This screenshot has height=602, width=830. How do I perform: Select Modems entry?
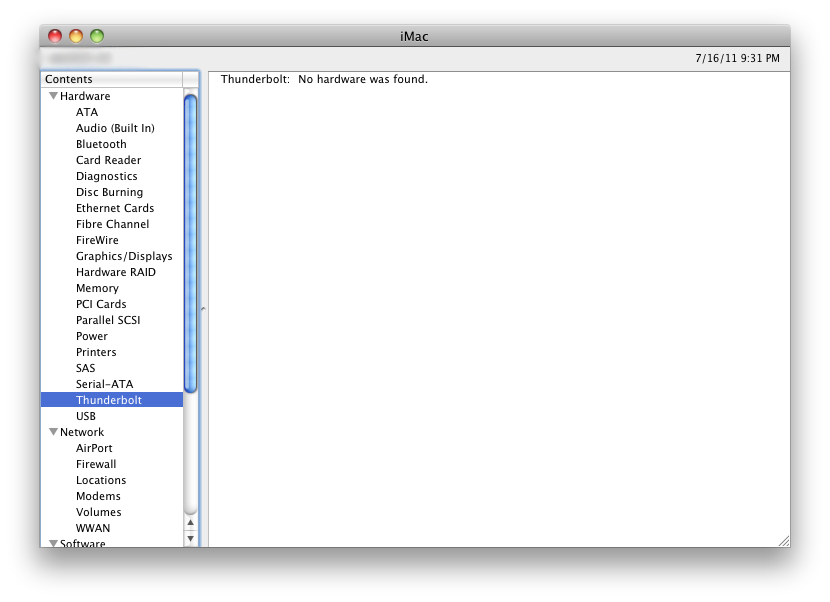tap(98, 496)
